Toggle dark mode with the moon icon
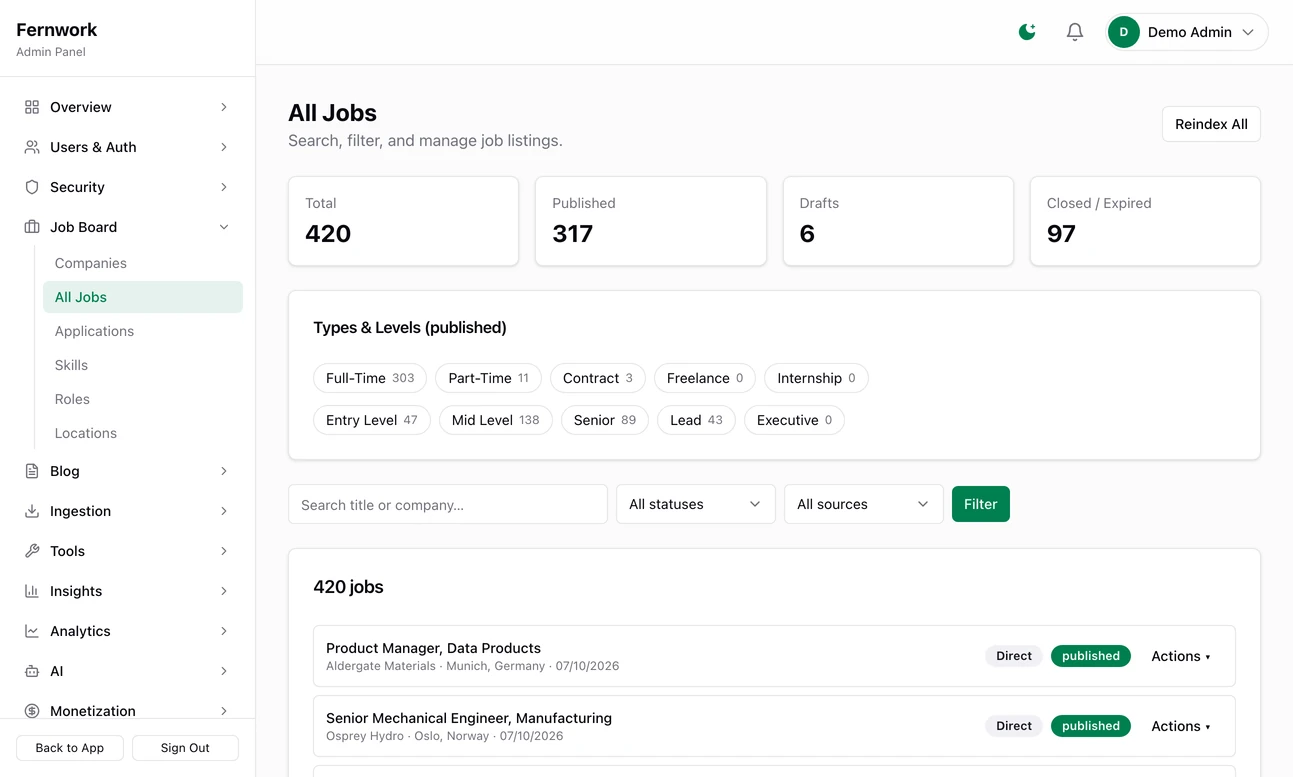Screen dimensions: 1293x777 1027,32
